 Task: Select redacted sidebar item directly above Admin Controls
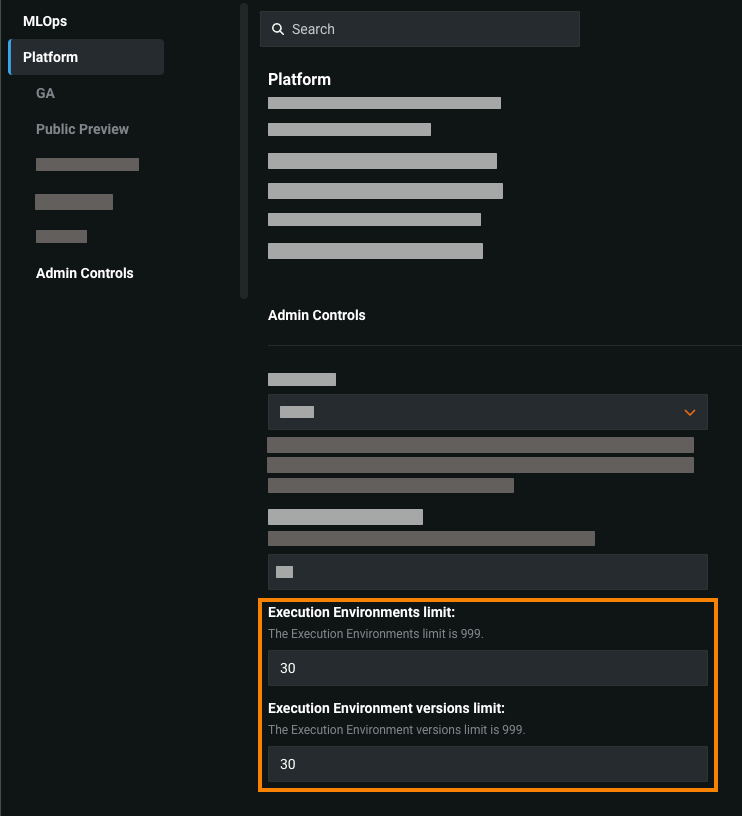[x=61, y=237]
